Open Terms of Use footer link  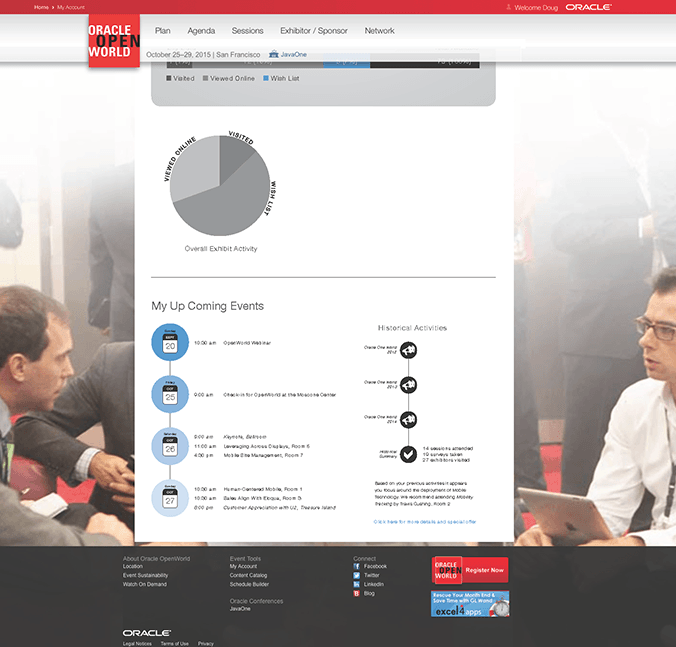(175, 644)
